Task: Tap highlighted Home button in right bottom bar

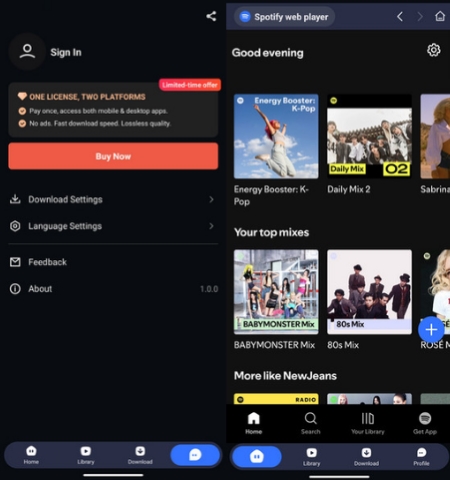Action: [x=257, y=456]
